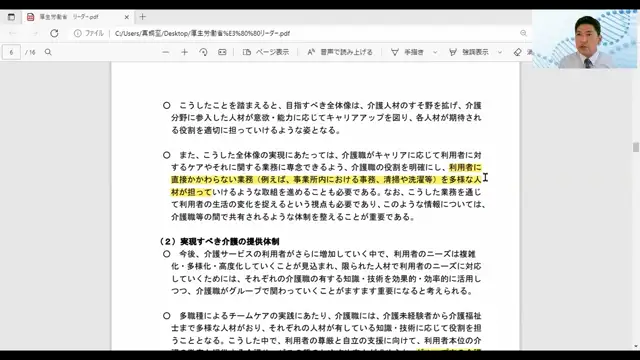Zoom in the PDF with plus

pos(184,52)
